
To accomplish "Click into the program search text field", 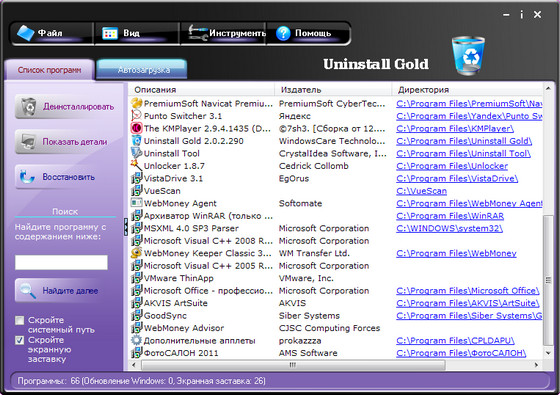I will 61,262.
